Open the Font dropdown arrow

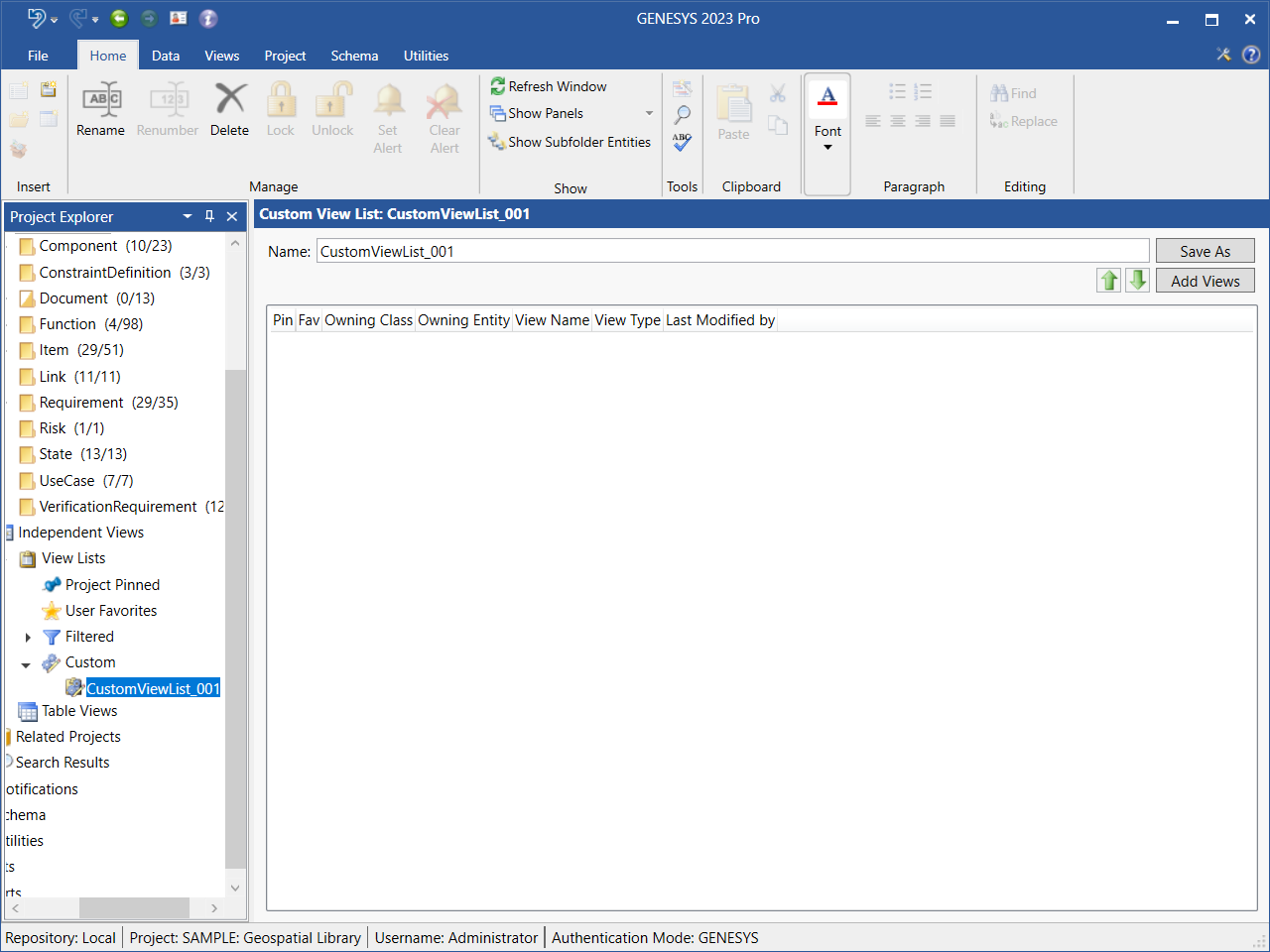tap(827, 148)
